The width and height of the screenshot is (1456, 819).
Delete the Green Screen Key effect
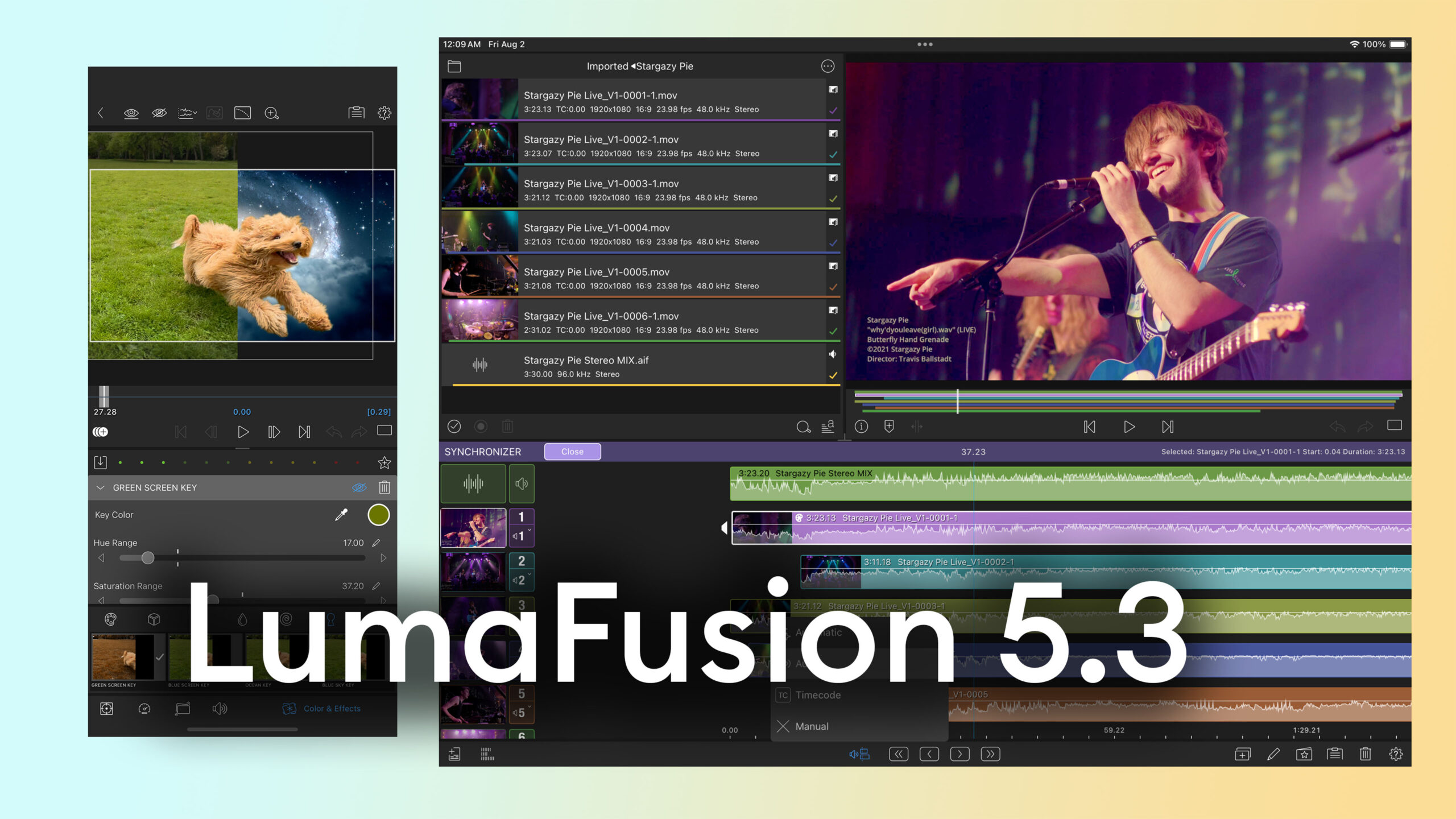tap(384, 487)
